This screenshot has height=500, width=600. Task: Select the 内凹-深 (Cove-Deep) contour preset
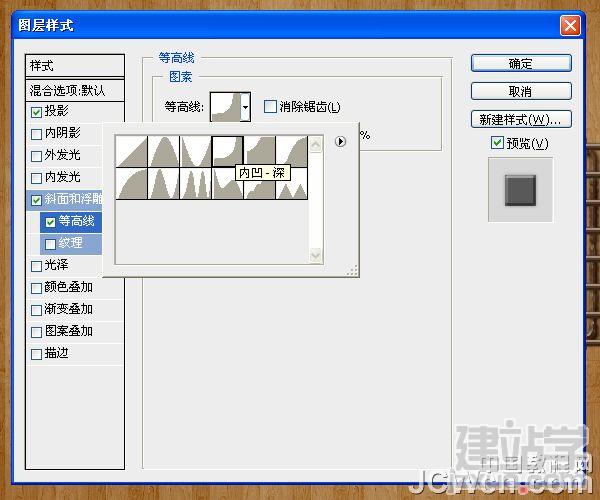coord(227,151)
